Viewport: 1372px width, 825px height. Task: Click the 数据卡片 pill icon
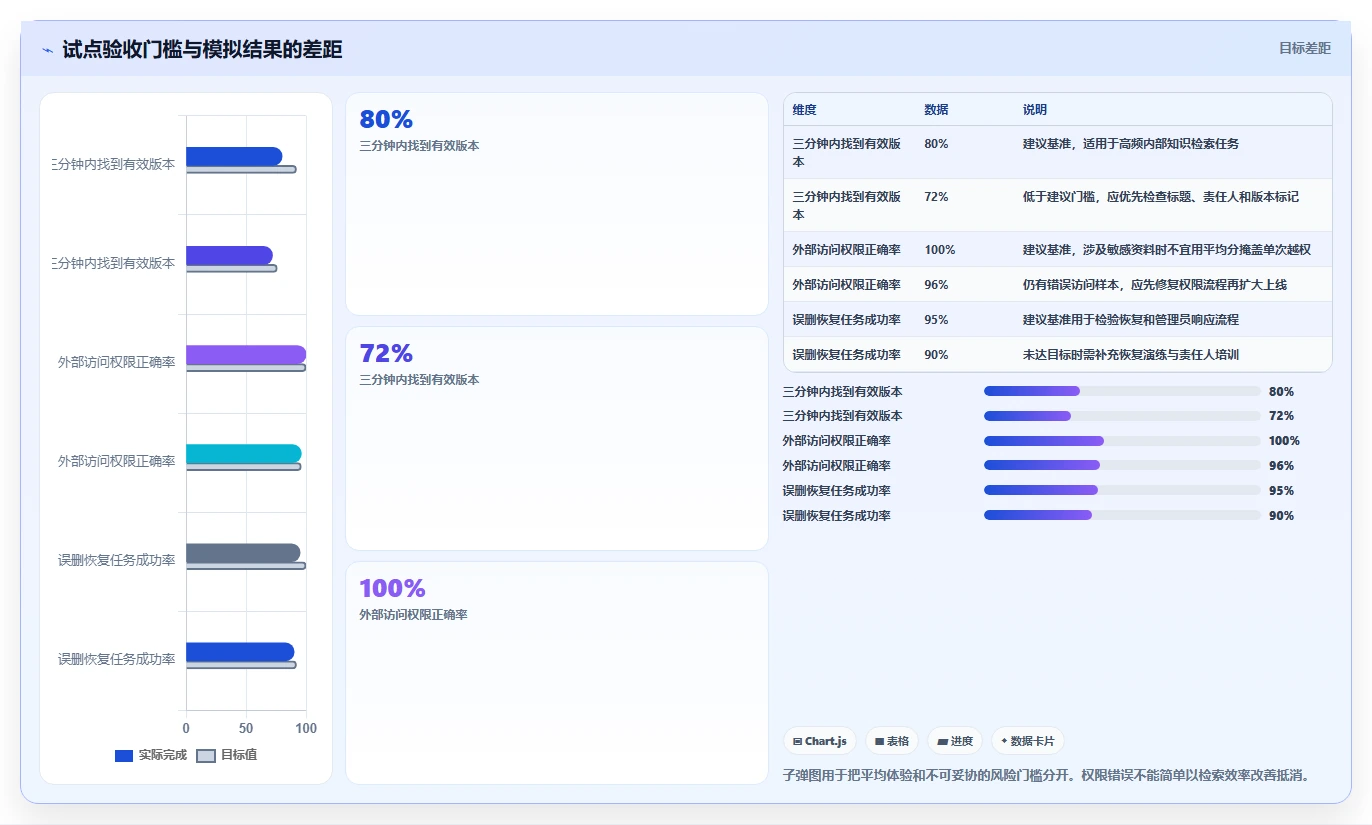point(1004,741)
